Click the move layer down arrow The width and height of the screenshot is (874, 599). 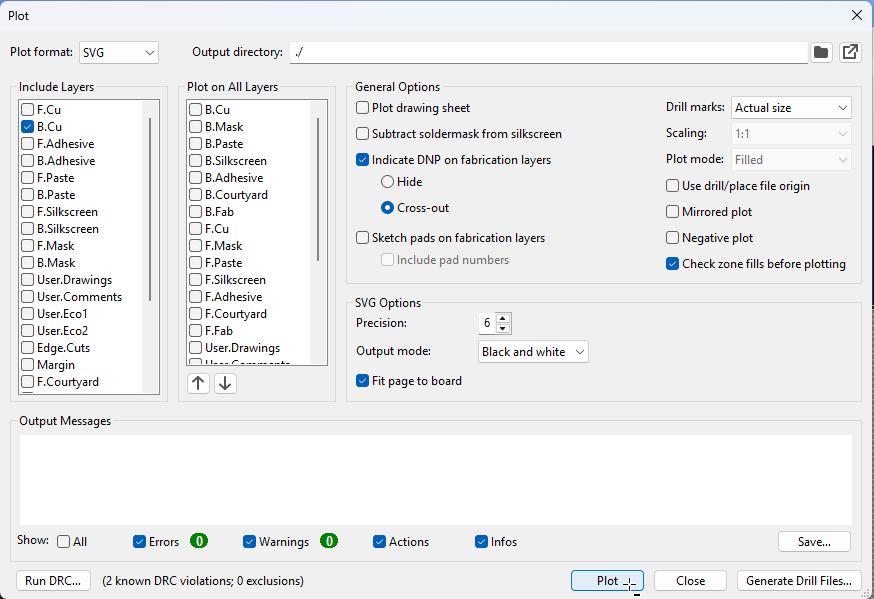(x=225, y=383)
